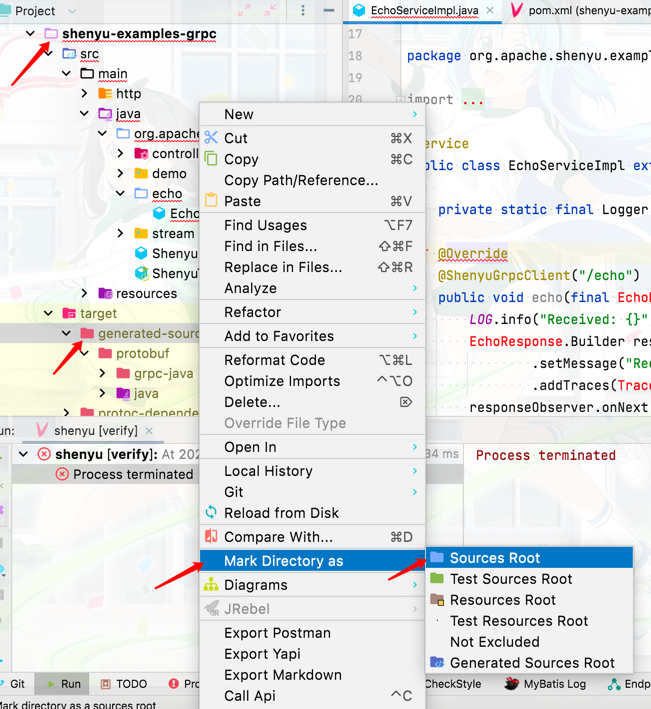The height and width of the screenshot is (709, 651).
Task: Close the shenyu [verify] run tab
Action: pos(150,431)
